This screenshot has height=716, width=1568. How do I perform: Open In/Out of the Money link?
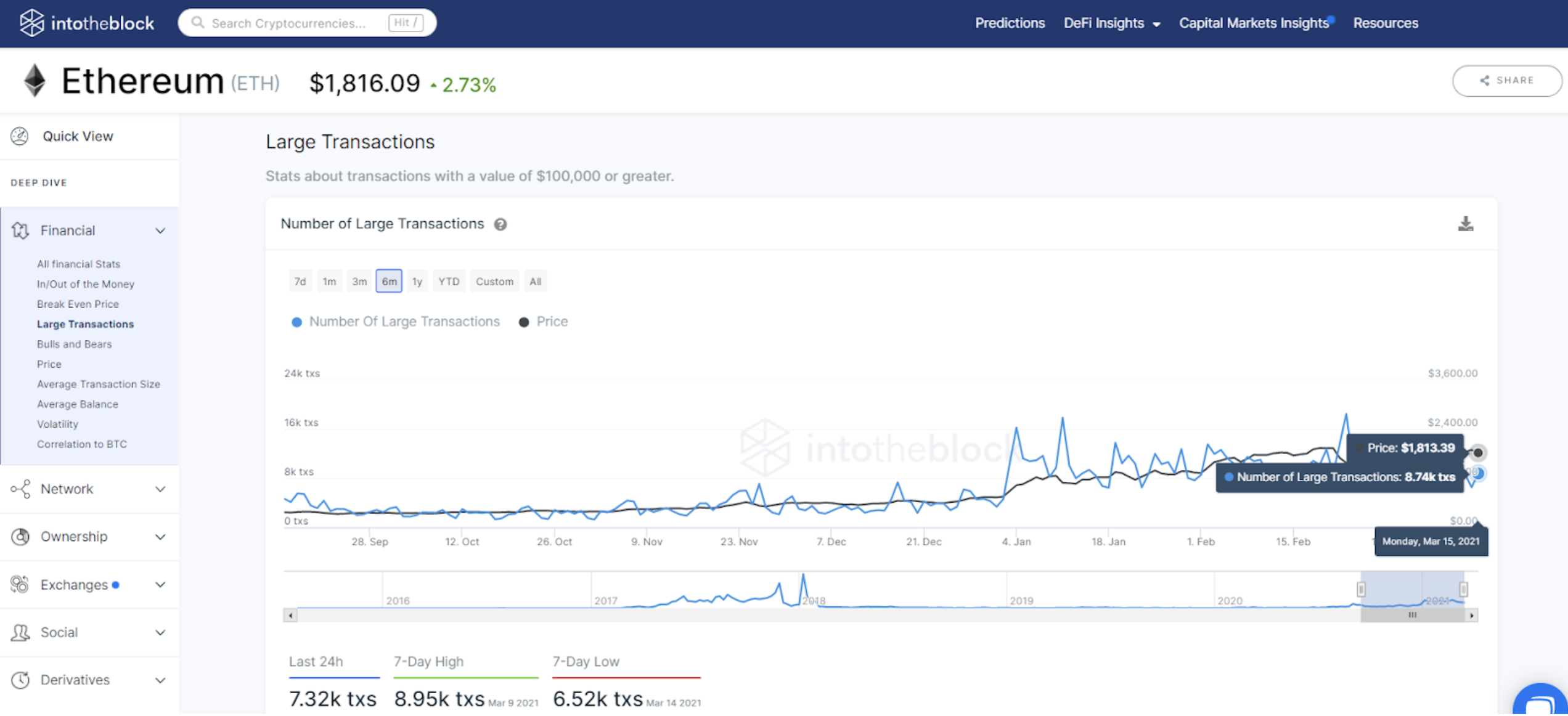point(85,284)
